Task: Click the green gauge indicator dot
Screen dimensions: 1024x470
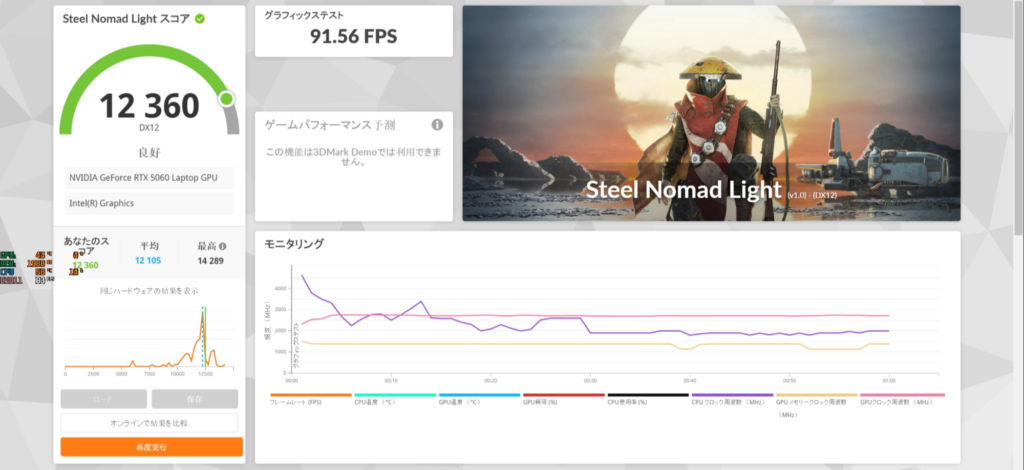Action: [x=226, y=99]
